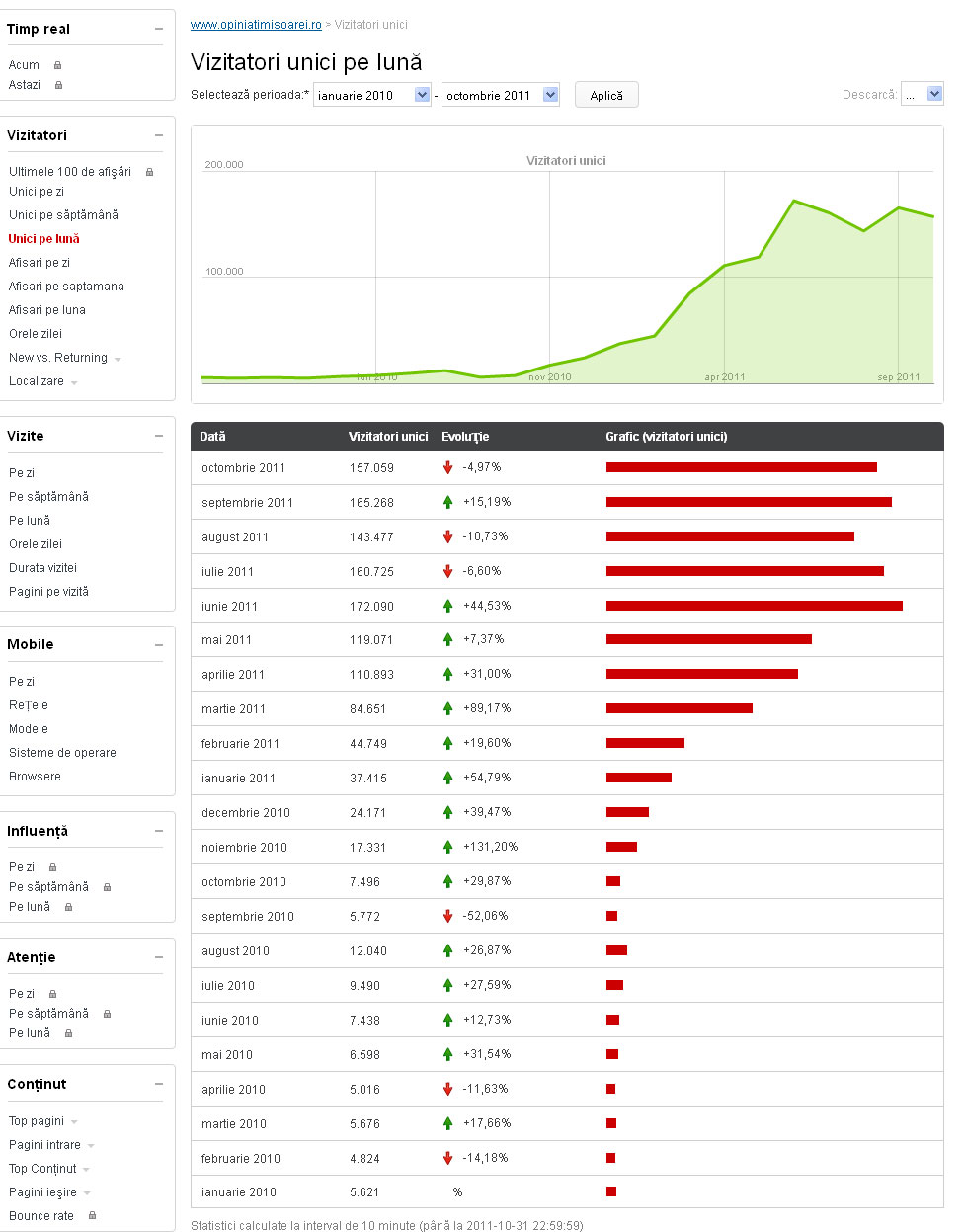The height and width of the screenshot is (1232, 964).
Task: Click lock icon beside Atenție Pe lună
Action: point(68,1033)
